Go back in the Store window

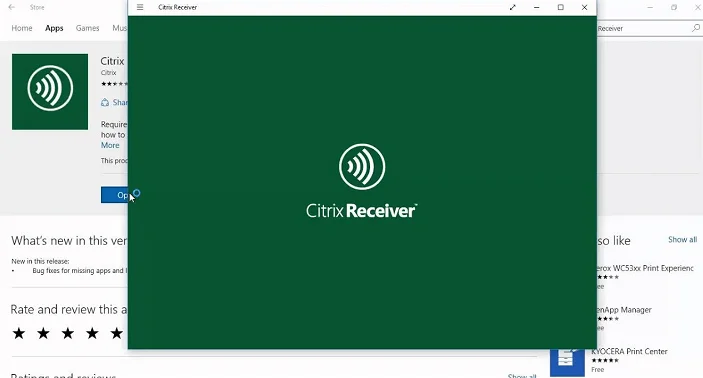(12, 7)
